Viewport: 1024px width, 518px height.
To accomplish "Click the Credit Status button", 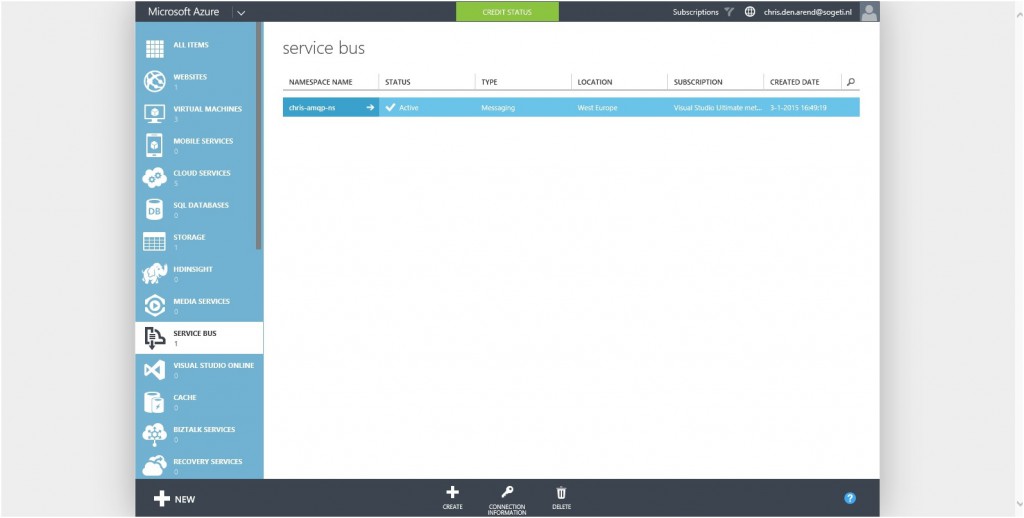I will point(507,12).
